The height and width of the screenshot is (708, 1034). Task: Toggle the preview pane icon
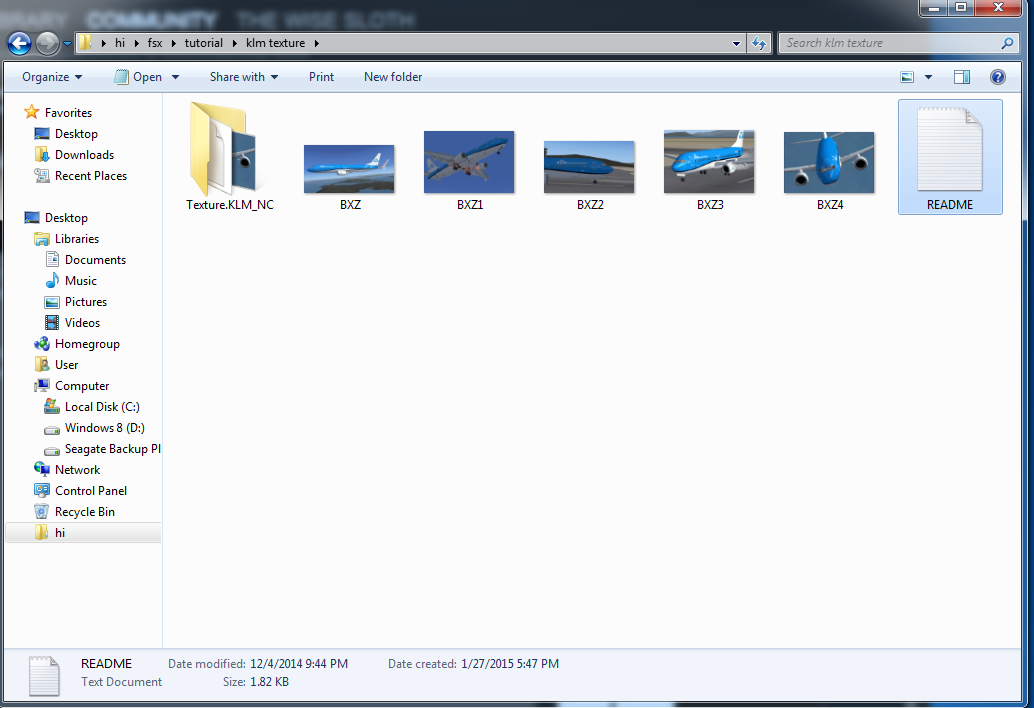tap(961, 77)
